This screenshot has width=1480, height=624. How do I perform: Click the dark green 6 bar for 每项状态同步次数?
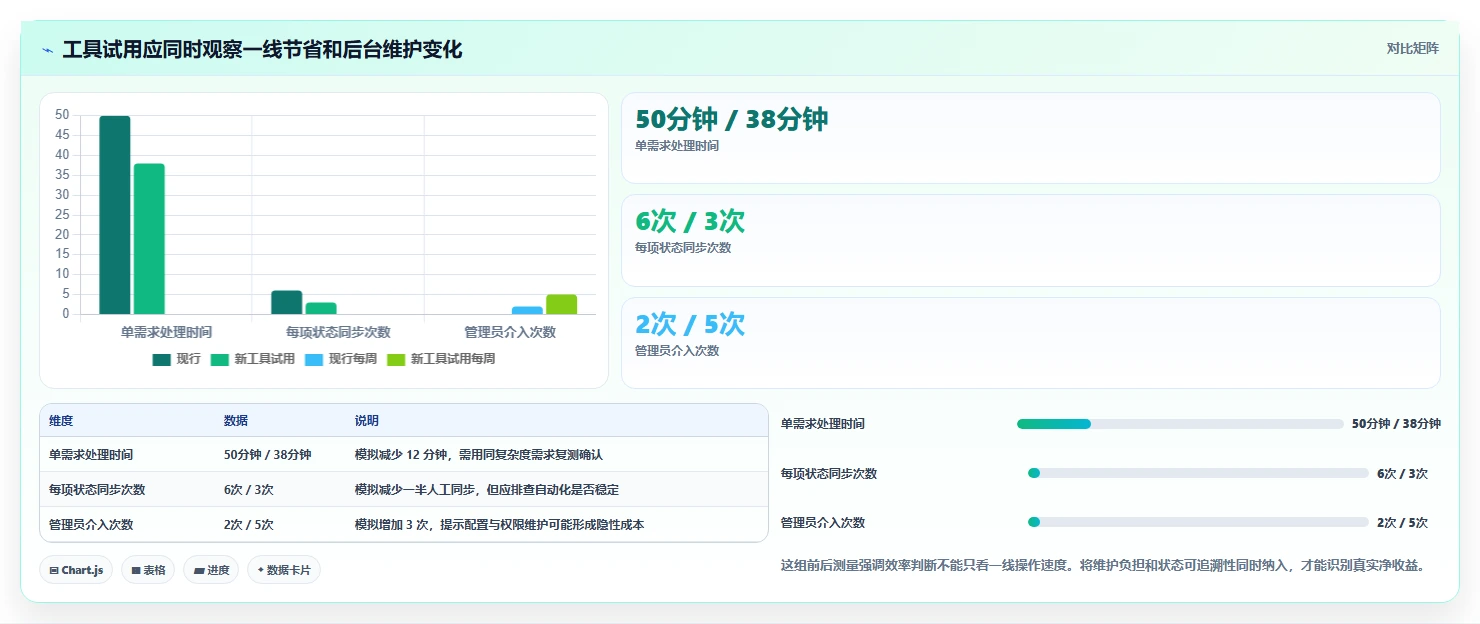pyautogui.click(x=287, y=302)
